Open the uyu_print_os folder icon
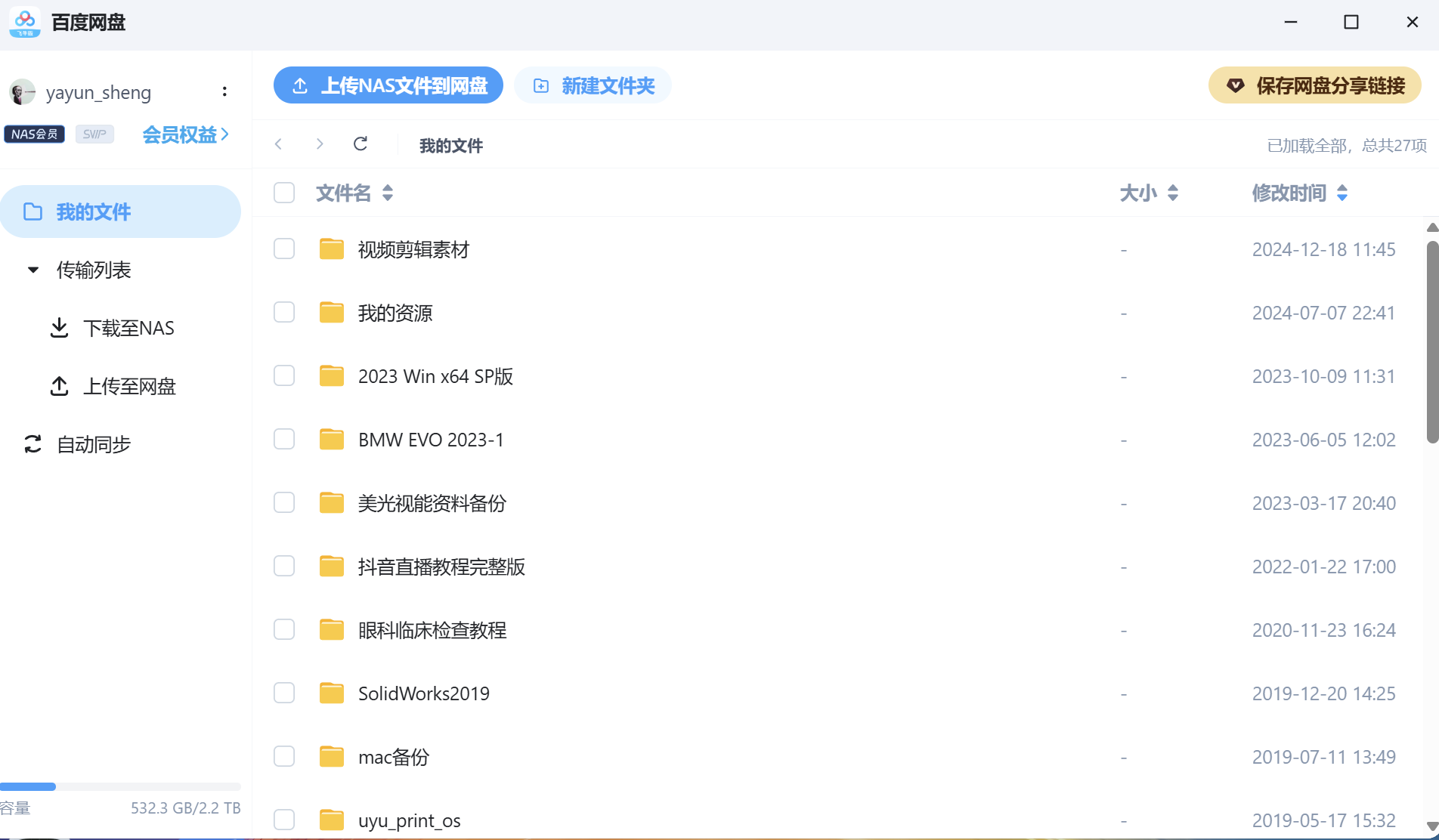This screenshot has height=840, width=1439. coord(332,820)
